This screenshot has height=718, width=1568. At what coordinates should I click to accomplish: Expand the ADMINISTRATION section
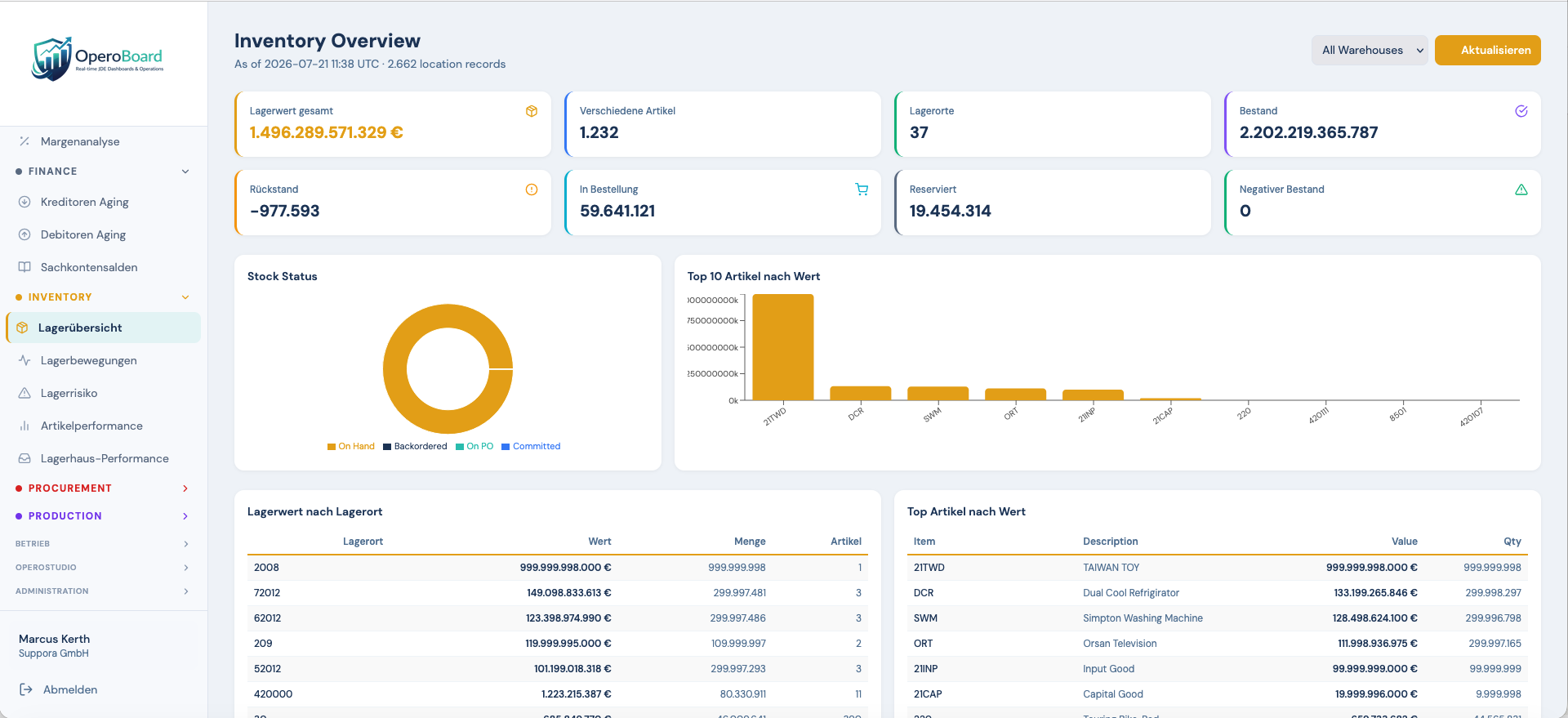coord(103,591)
